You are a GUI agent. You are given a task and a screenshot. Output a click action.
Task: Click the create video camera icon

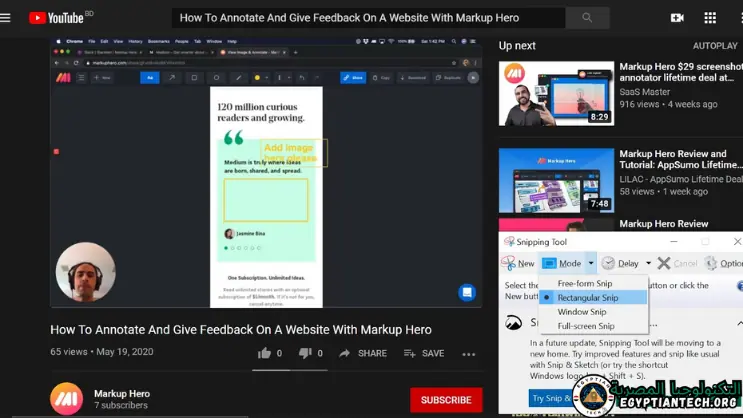click(677, 18)
